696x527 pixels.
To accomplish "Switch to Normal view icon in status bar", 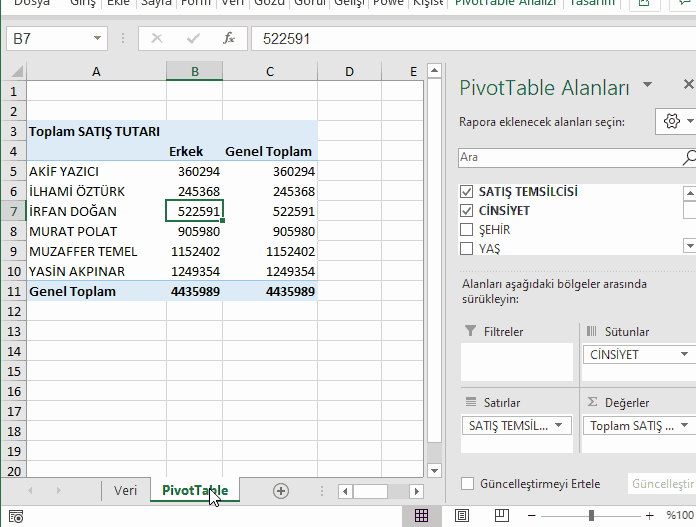I will click(x=421, y=515).
